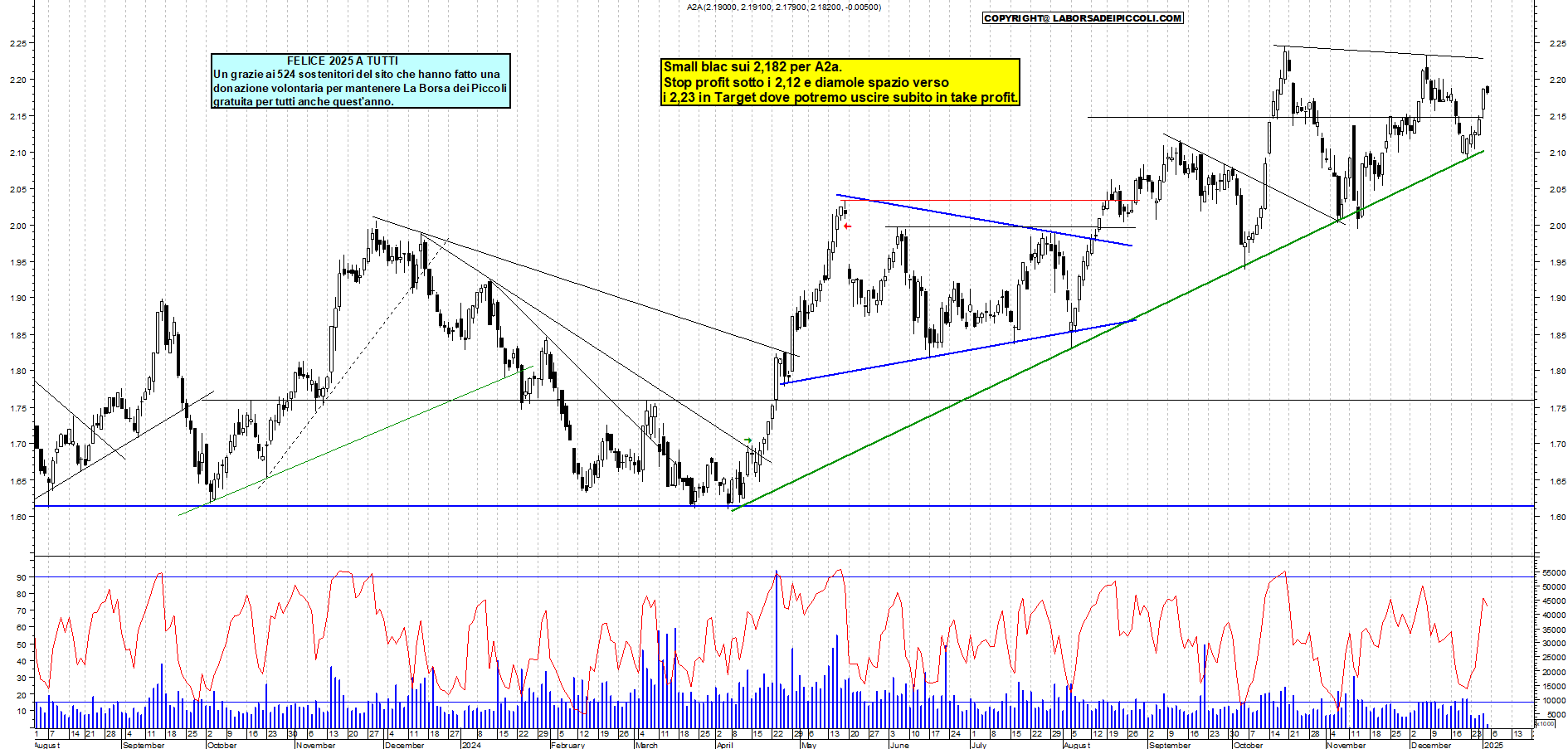1568x749 pixels.
Task: Click the green arrow marker before April breakout
Action: click(x=747, y=440)
